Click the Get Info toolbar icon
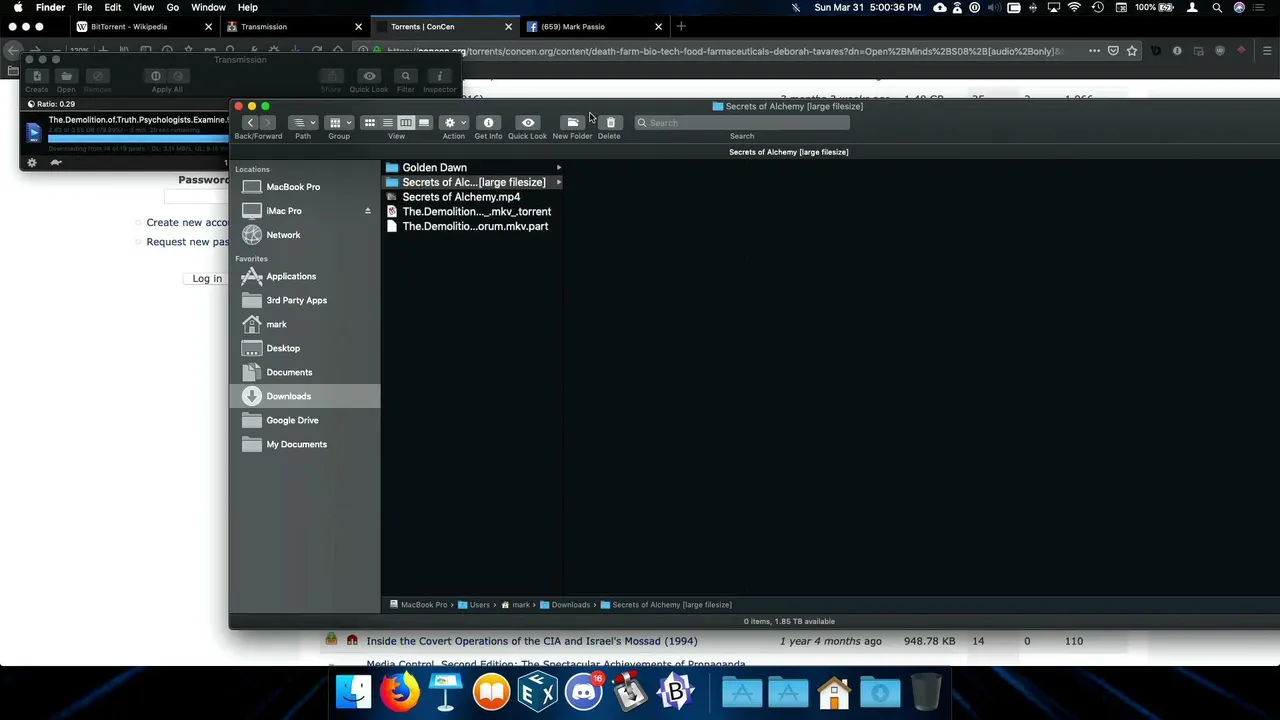This screenshot has width=1280, height=720. pyautogui.click(x=488, y=123)
